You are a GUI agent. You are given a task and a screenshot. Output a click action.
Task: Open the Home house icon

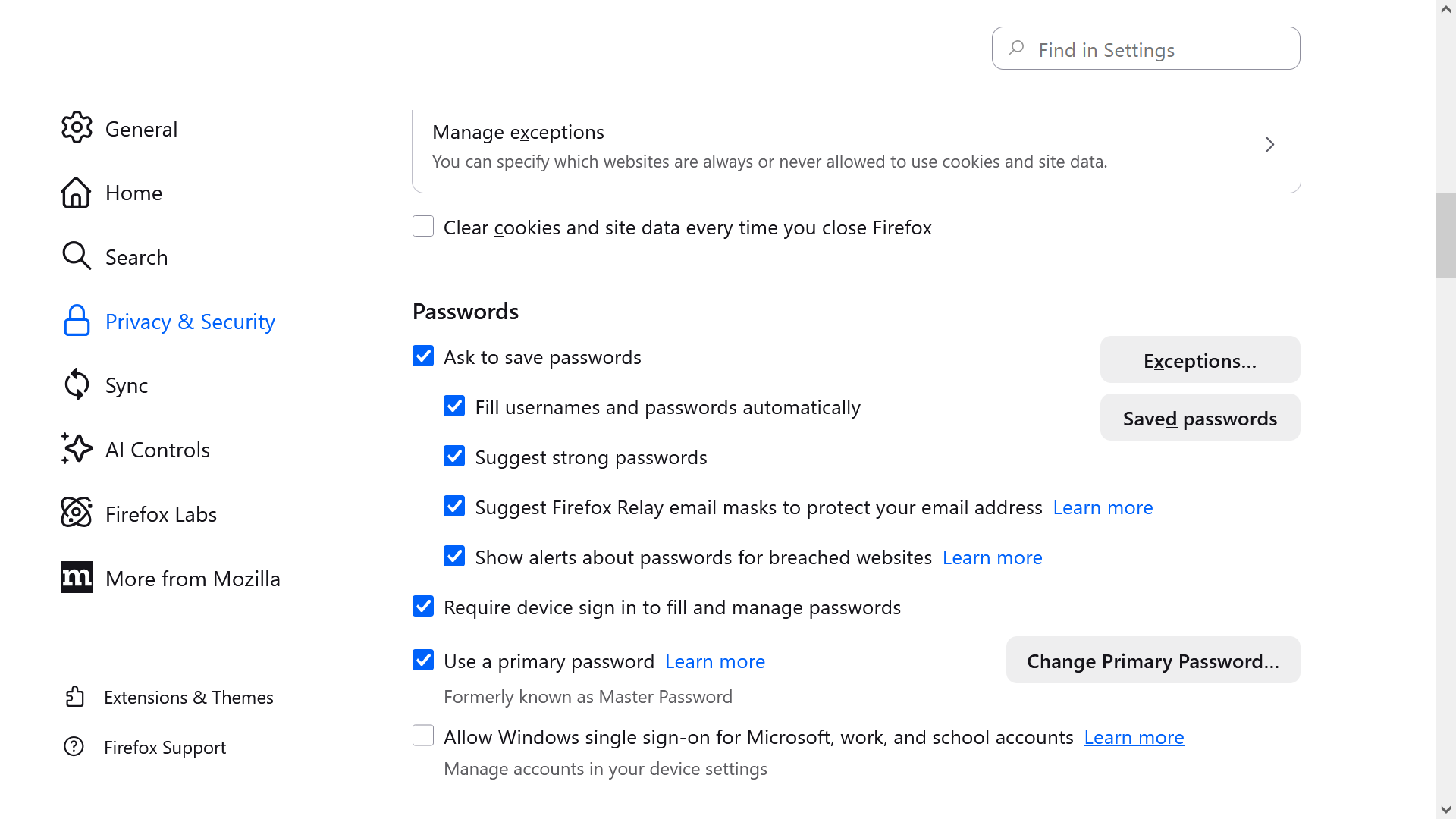click(x=76, y=193)
